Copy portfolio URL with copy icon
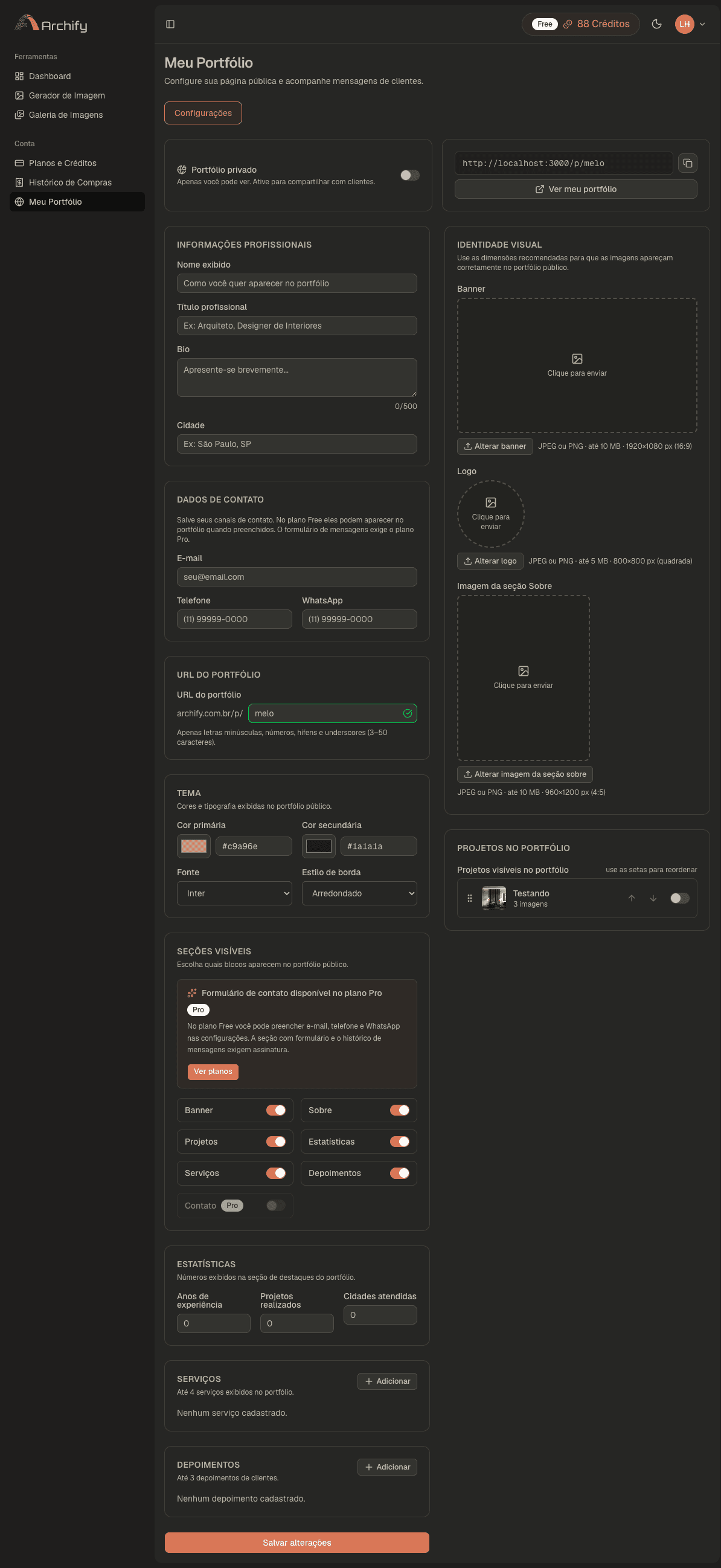The width and height of the screenshot is (721, 1568). coord(688,163)
